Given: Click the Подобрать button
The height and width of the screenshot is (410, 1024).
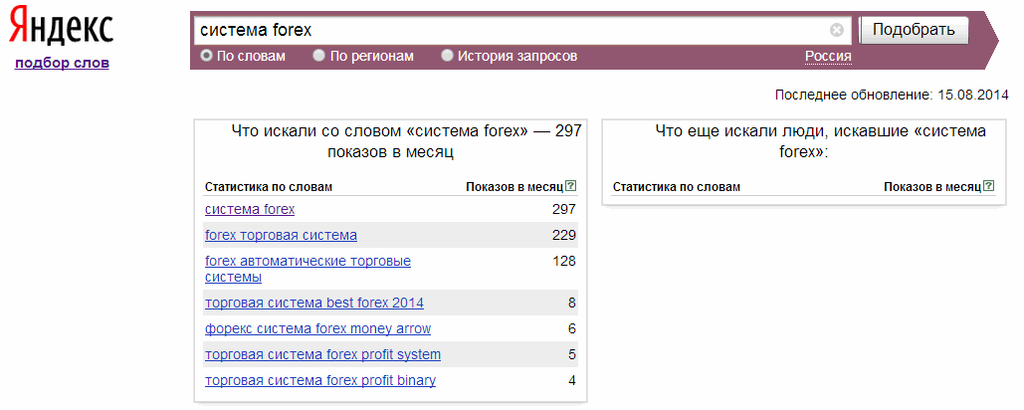Looking at the screenshot, I should pos(914,30).
